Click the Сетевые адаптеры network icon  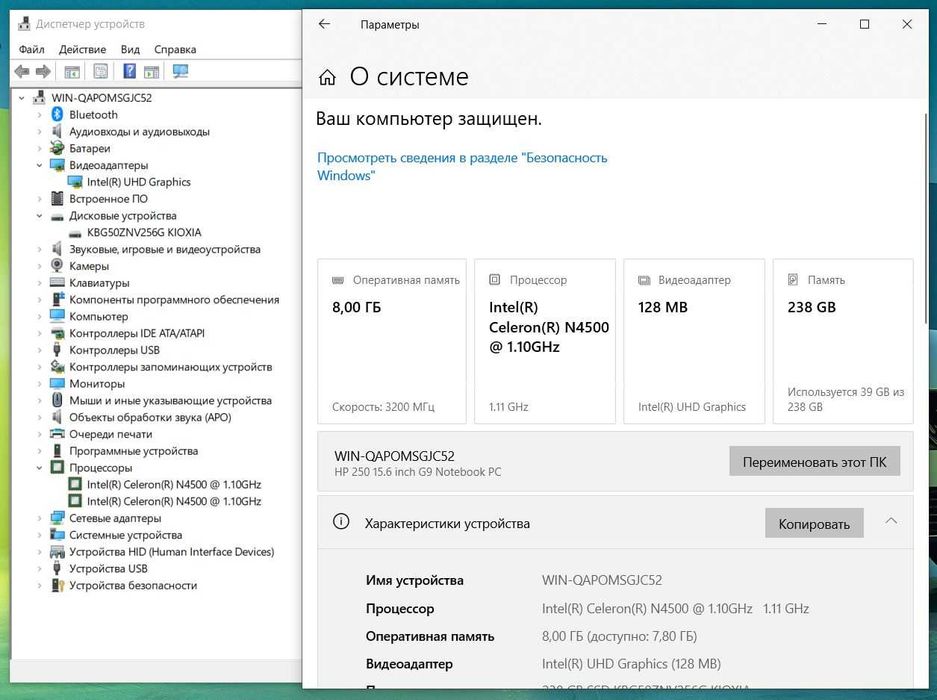coord(57,518)
